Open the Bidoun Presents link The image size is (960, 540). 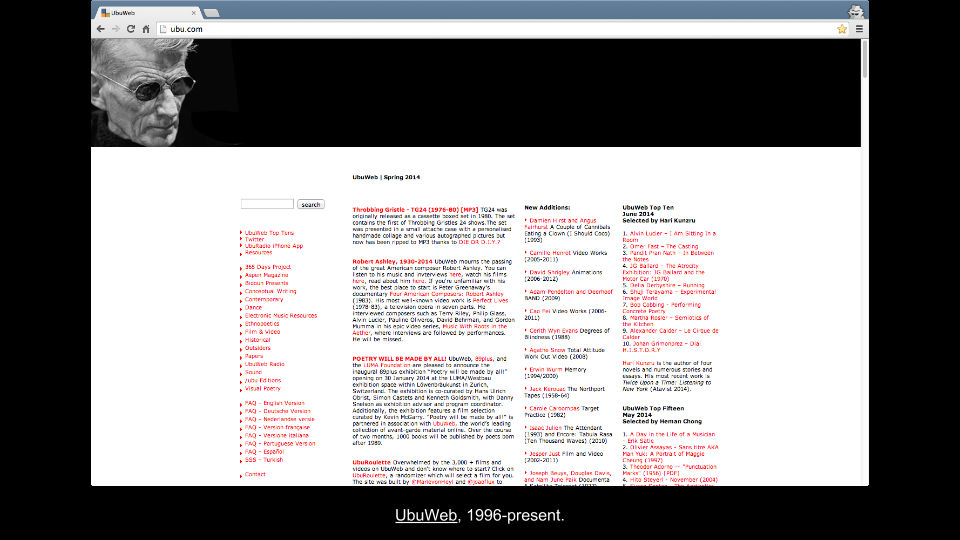tap(266, 283)
